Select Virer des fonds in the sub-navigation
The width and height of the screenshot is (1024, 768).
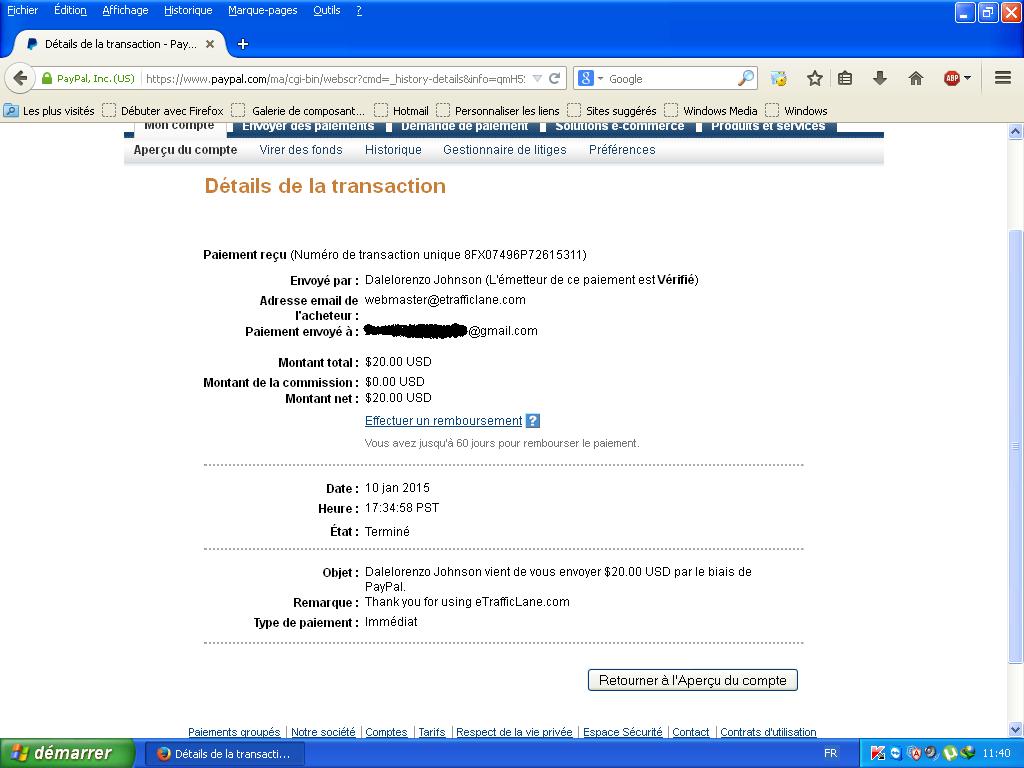click(x=301, y=150)
